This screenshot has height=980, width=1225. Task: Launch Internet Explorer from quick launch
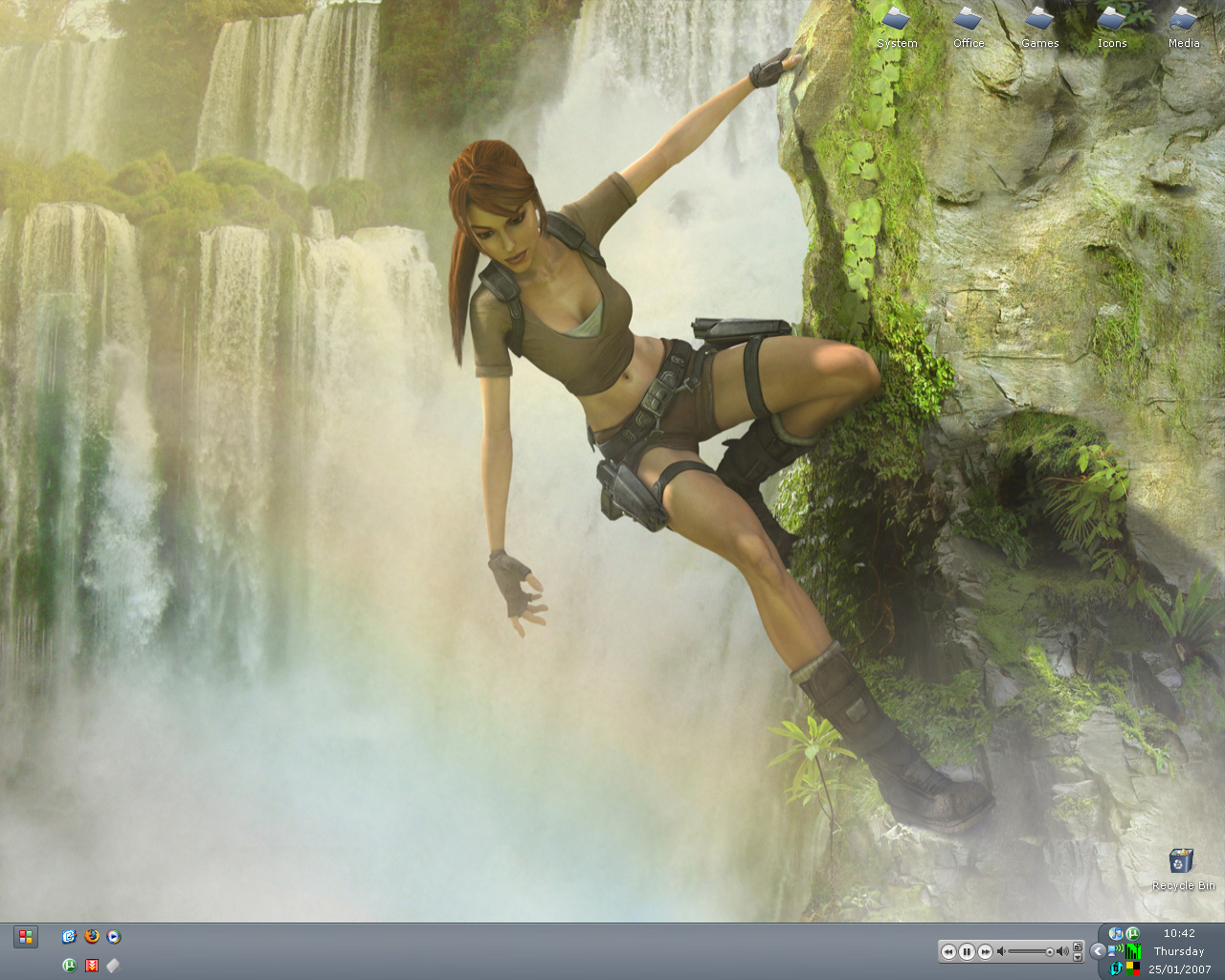pyautogui.click(x=69, y=937)
